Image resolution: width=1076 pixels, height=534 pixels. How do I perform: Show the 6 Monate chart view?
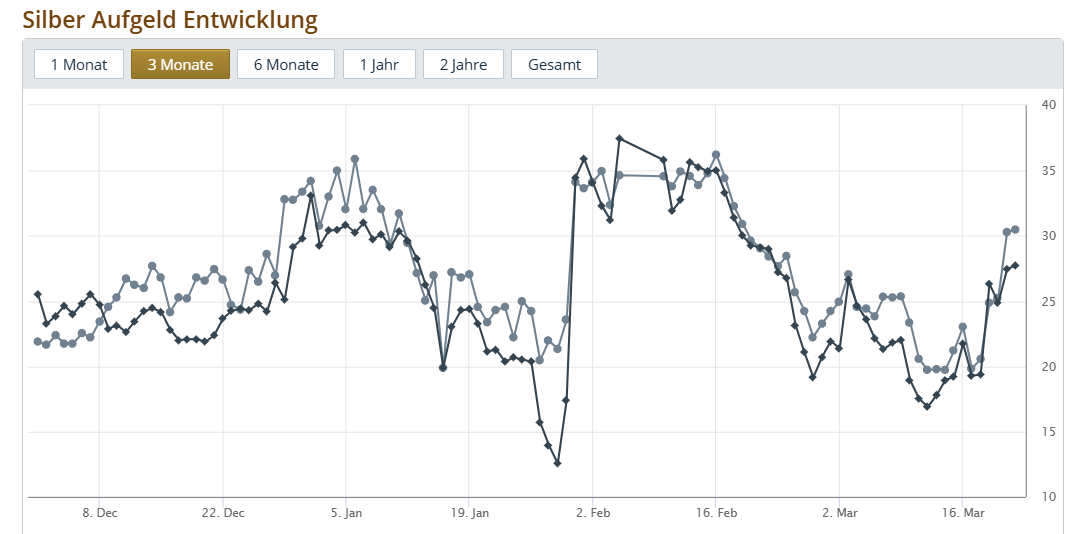coord(286,64)
